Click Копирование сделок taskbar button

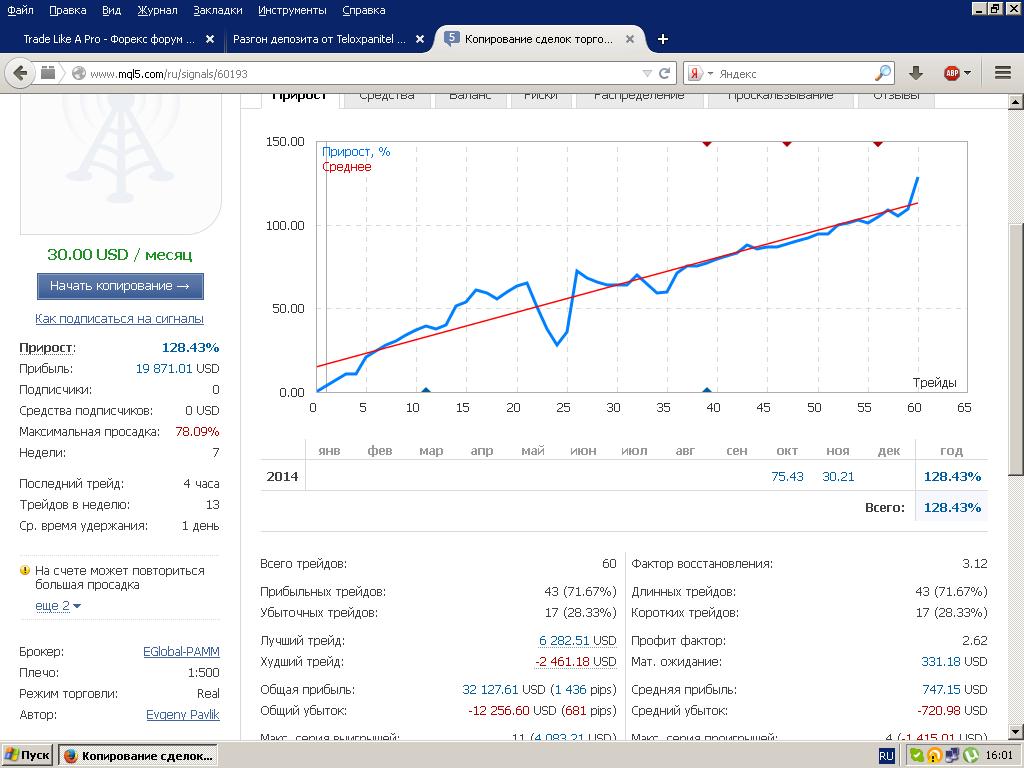click(138, 756)
